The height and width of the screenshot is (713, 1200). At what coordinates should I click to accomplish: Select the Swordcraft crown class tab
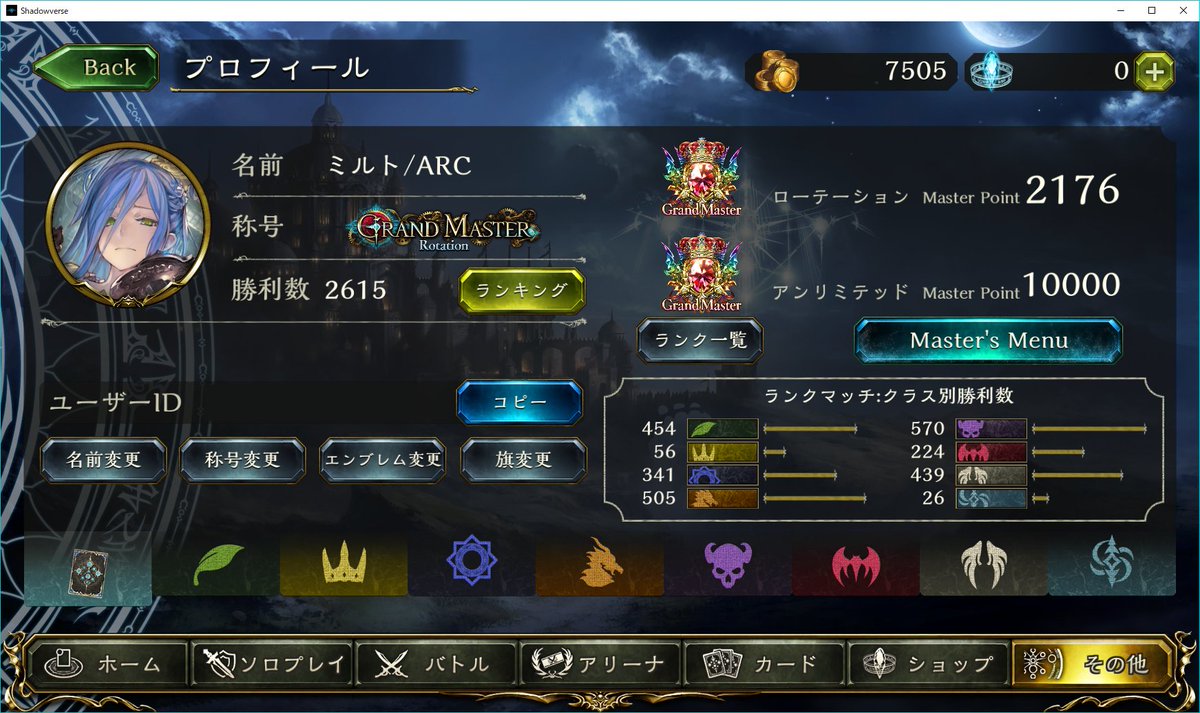point(344,565)
